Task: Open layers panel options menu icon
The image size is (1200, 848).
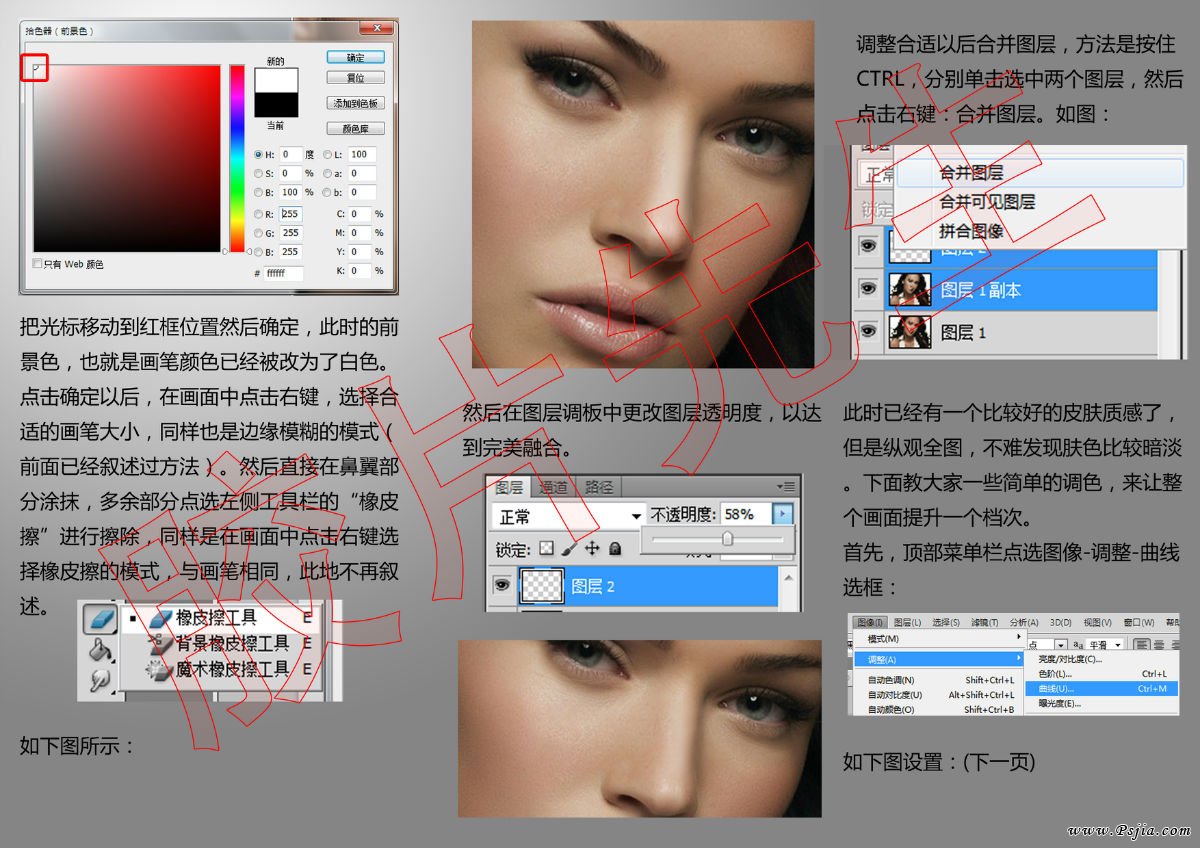Action: (786, 486)
